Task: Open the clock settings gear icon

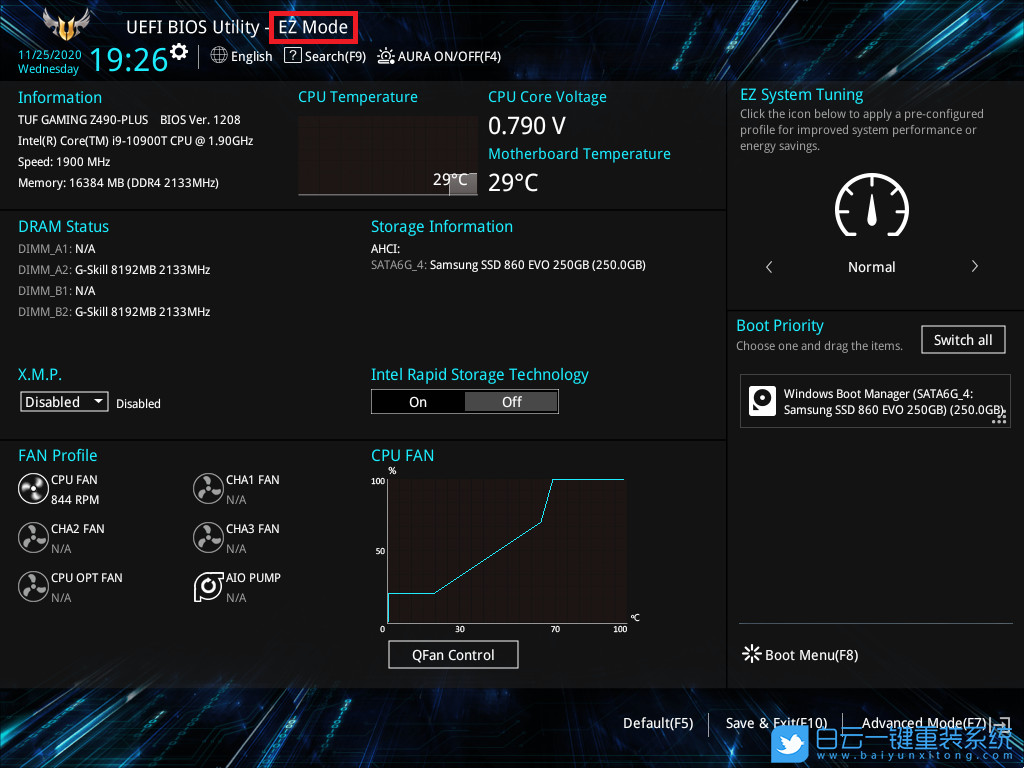Action: (x=180, y=49)
